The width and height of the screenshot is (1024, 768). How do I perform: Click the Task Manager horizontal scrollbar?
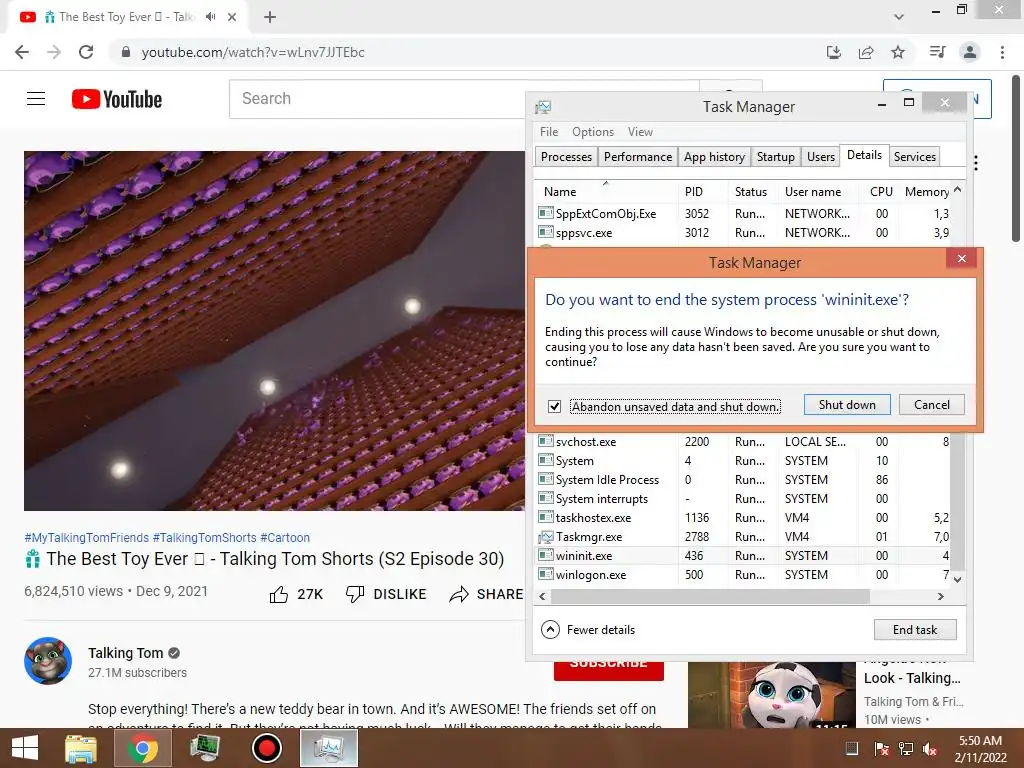pyautogui.click(x=710, y=596)
